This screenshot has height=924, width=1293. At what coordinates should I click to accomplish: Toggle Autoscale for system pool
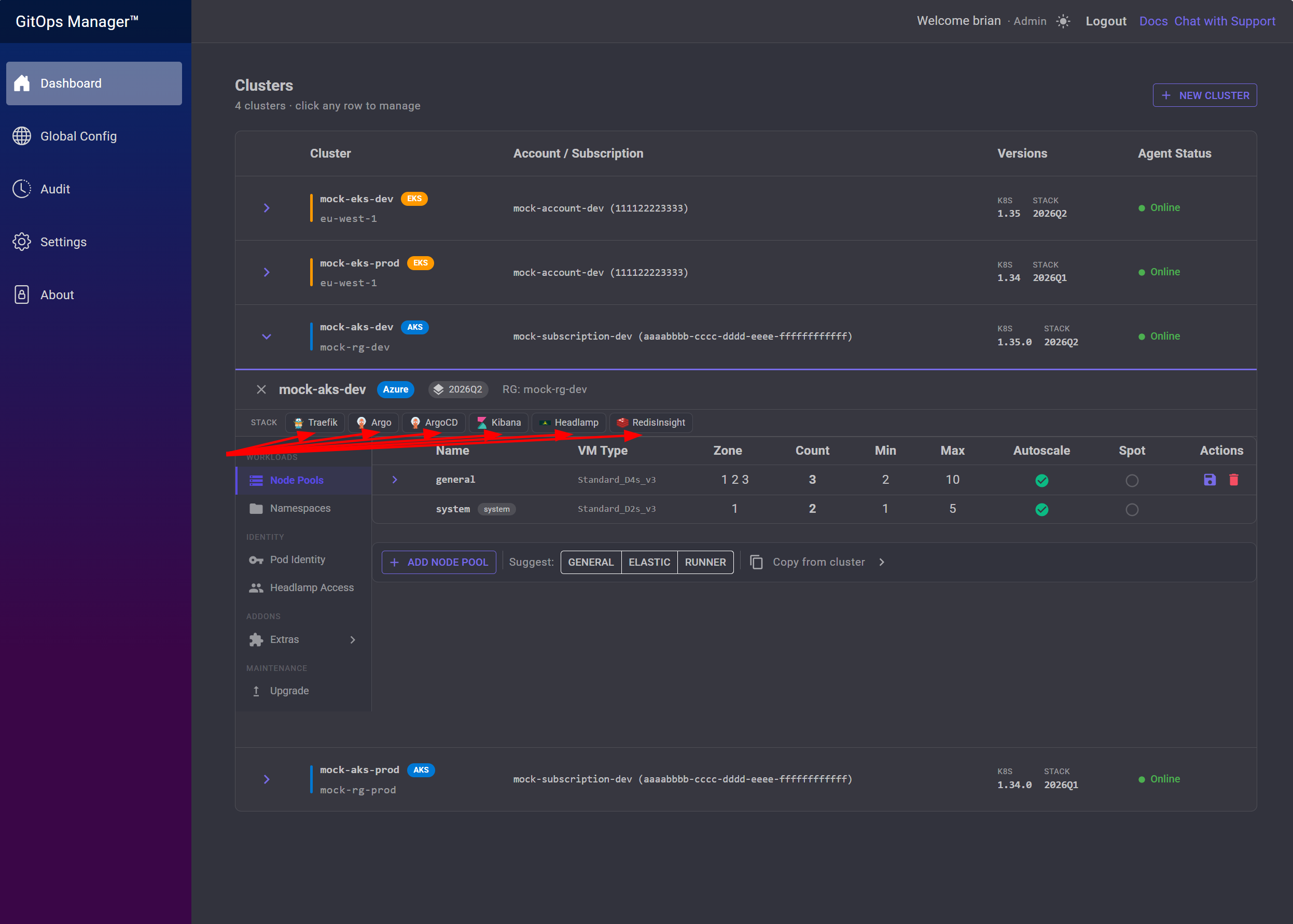point(1041,510)
